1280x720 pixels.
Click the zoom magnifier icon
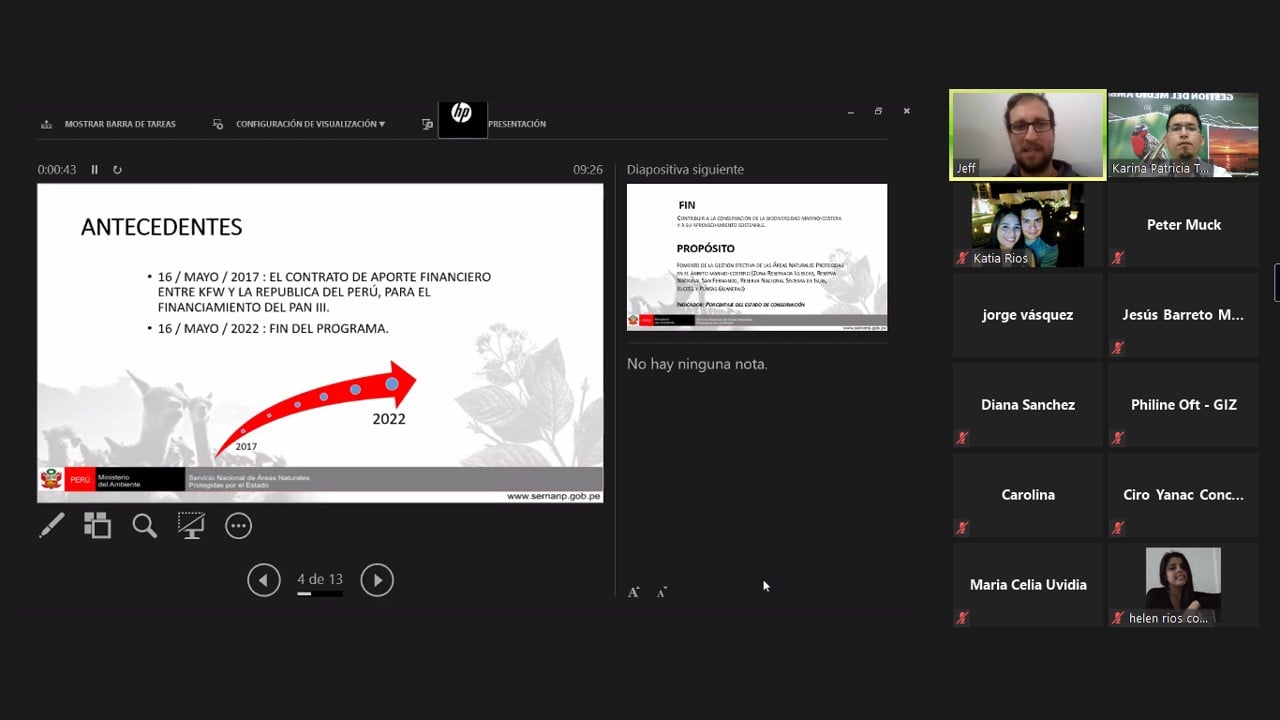click(x=145, y=525)
